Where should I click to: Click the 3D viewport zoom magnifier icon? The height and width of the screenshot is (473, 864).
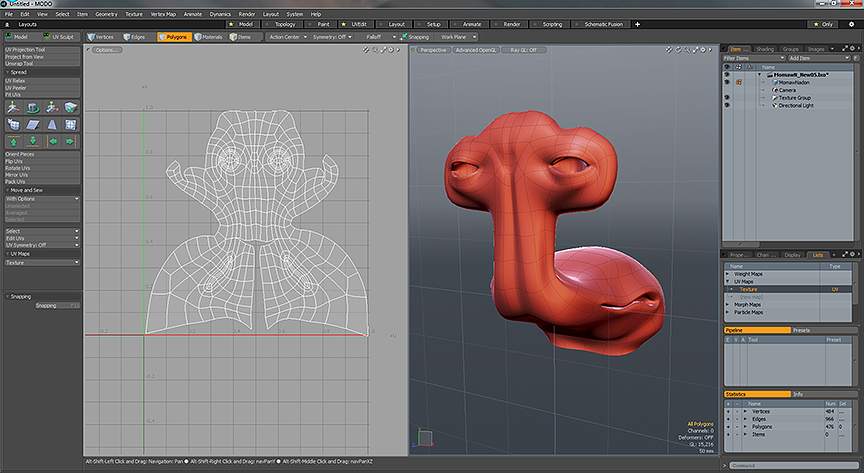[687, 50]
